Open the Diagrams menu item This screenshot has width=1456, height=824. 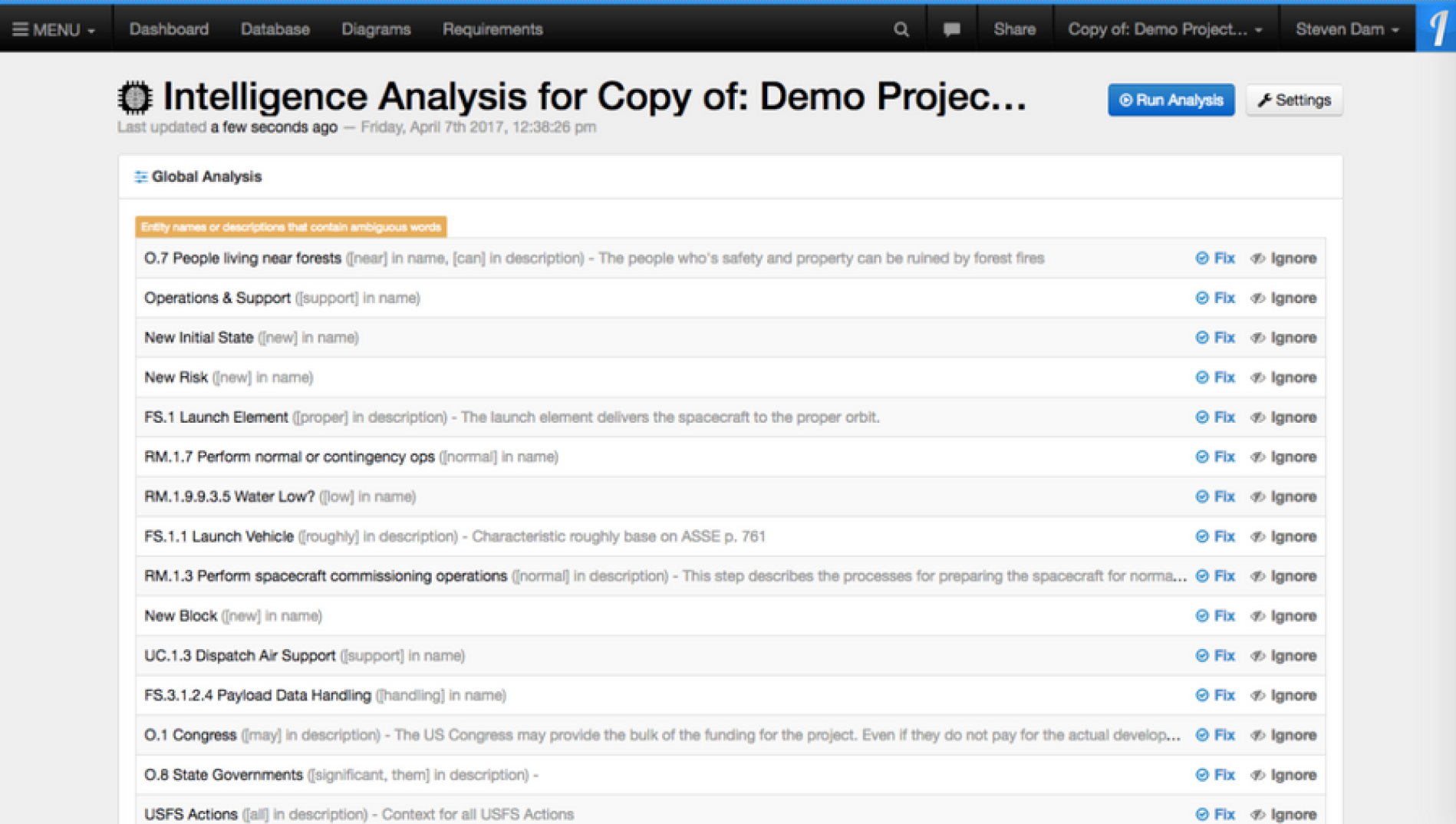[376, 29]
